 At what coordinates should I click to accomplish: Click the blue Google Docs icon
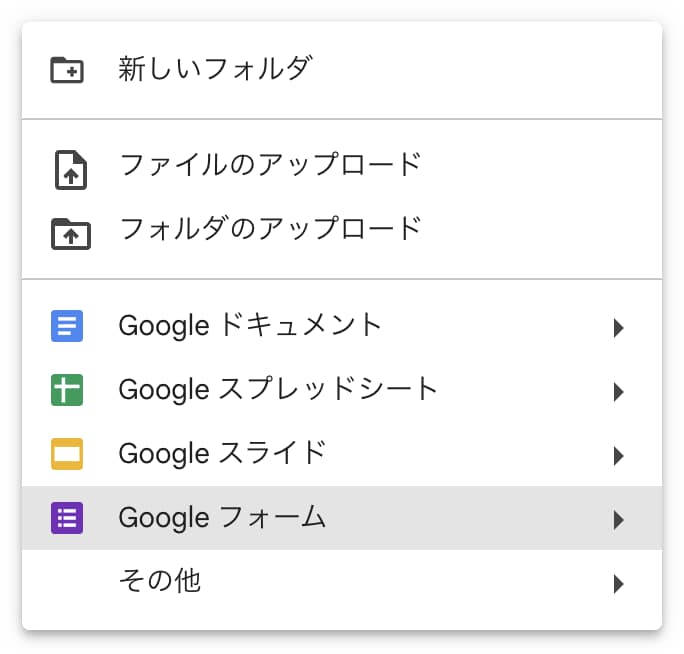tap(67, 326)
